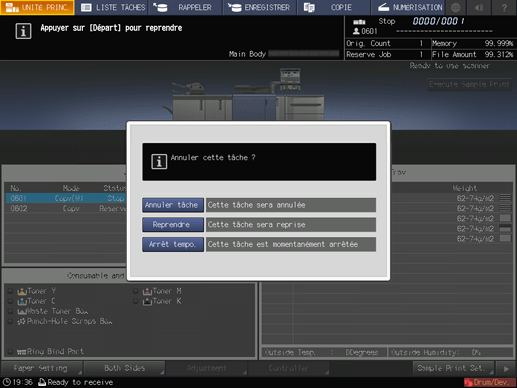
Task: Click the Punch-Hole Scraps Box icon
Action: [x=22, y=322]
